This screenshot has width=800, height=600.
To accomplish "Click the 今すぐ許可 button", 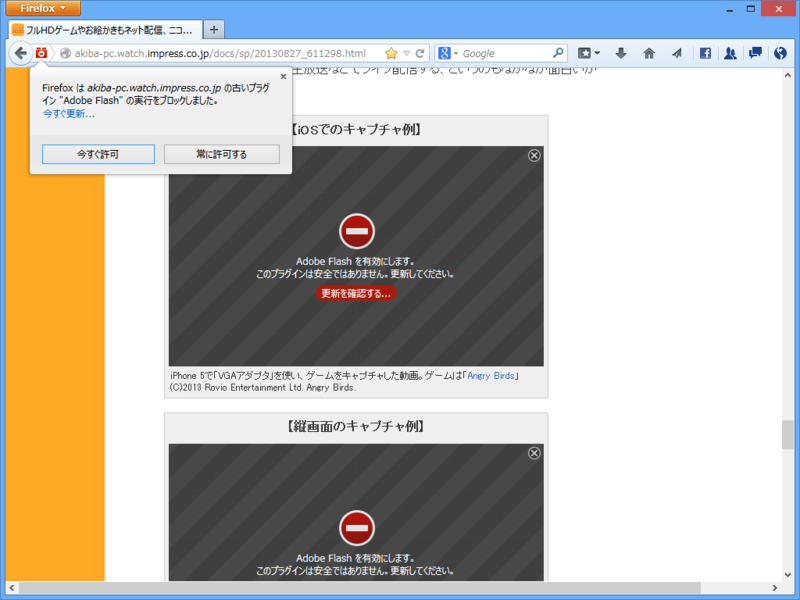I will [98, 154].
